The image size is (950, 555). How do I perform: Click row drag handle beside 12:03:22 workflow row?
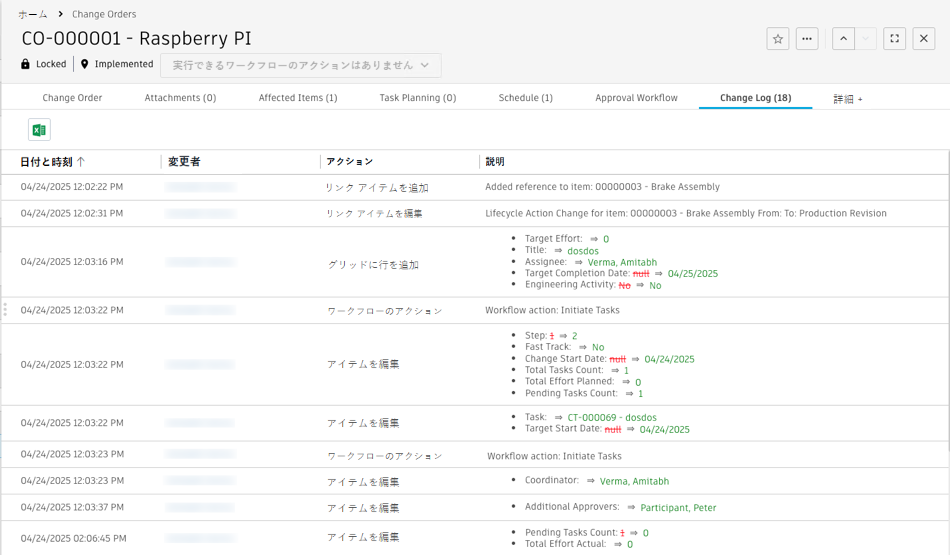[x=5, y=310]
